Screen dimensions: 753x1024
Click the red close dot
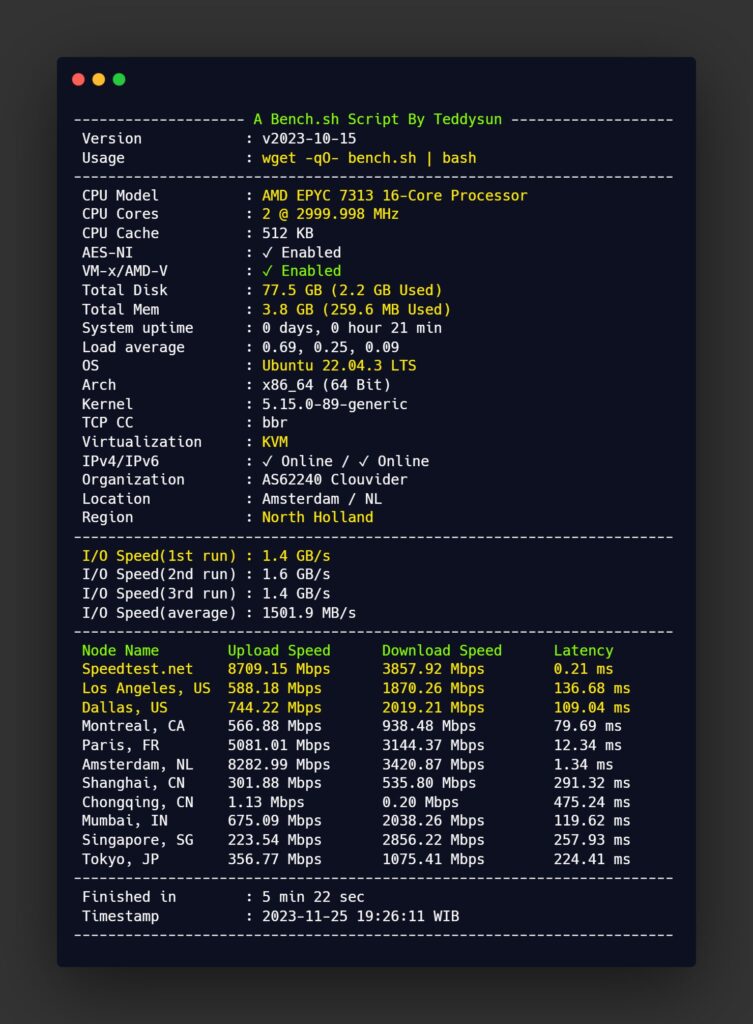pos(78,79)
